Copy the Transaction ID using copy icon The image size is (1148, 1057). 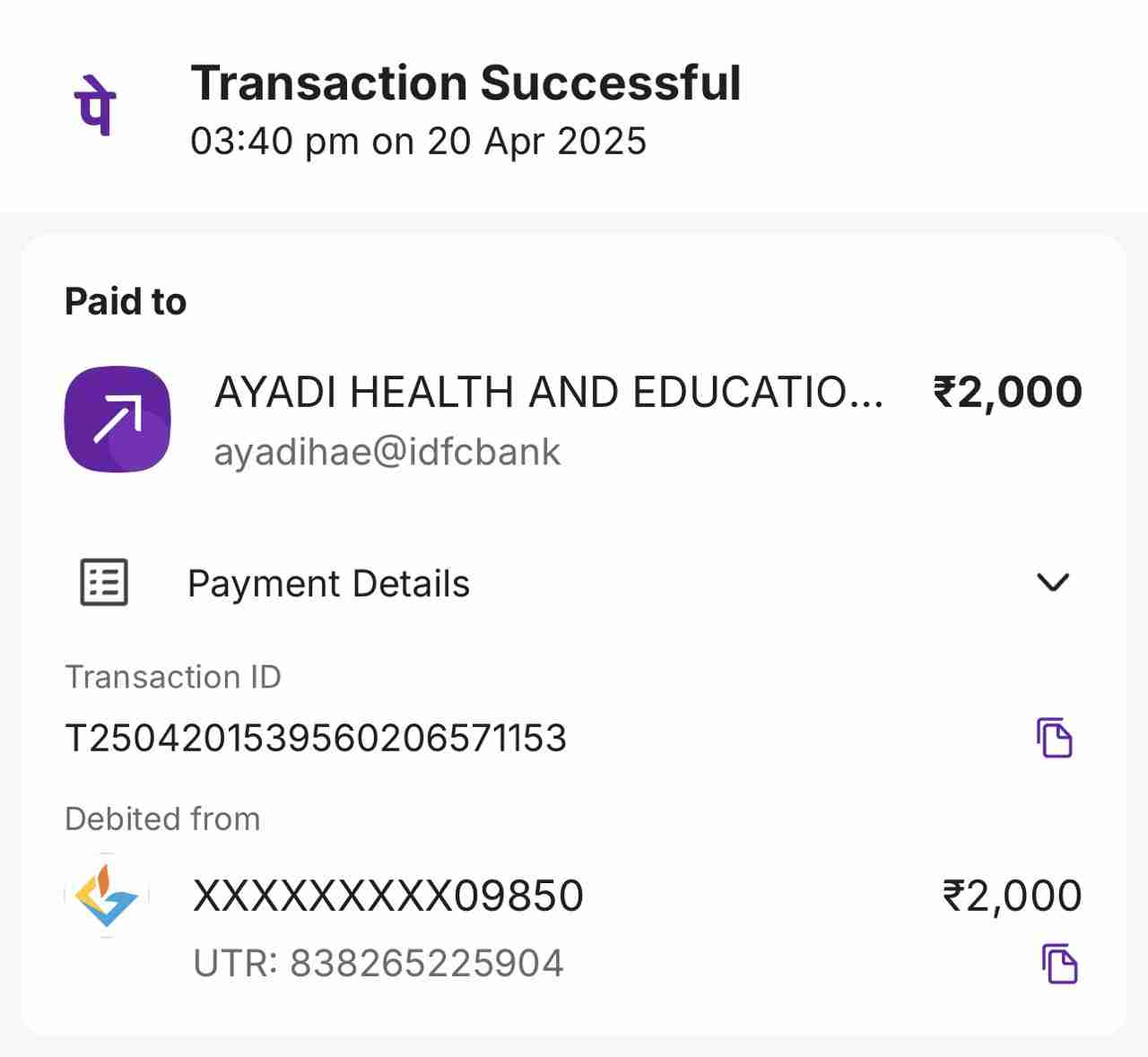pyautogui.click(x=1055, y=738)
